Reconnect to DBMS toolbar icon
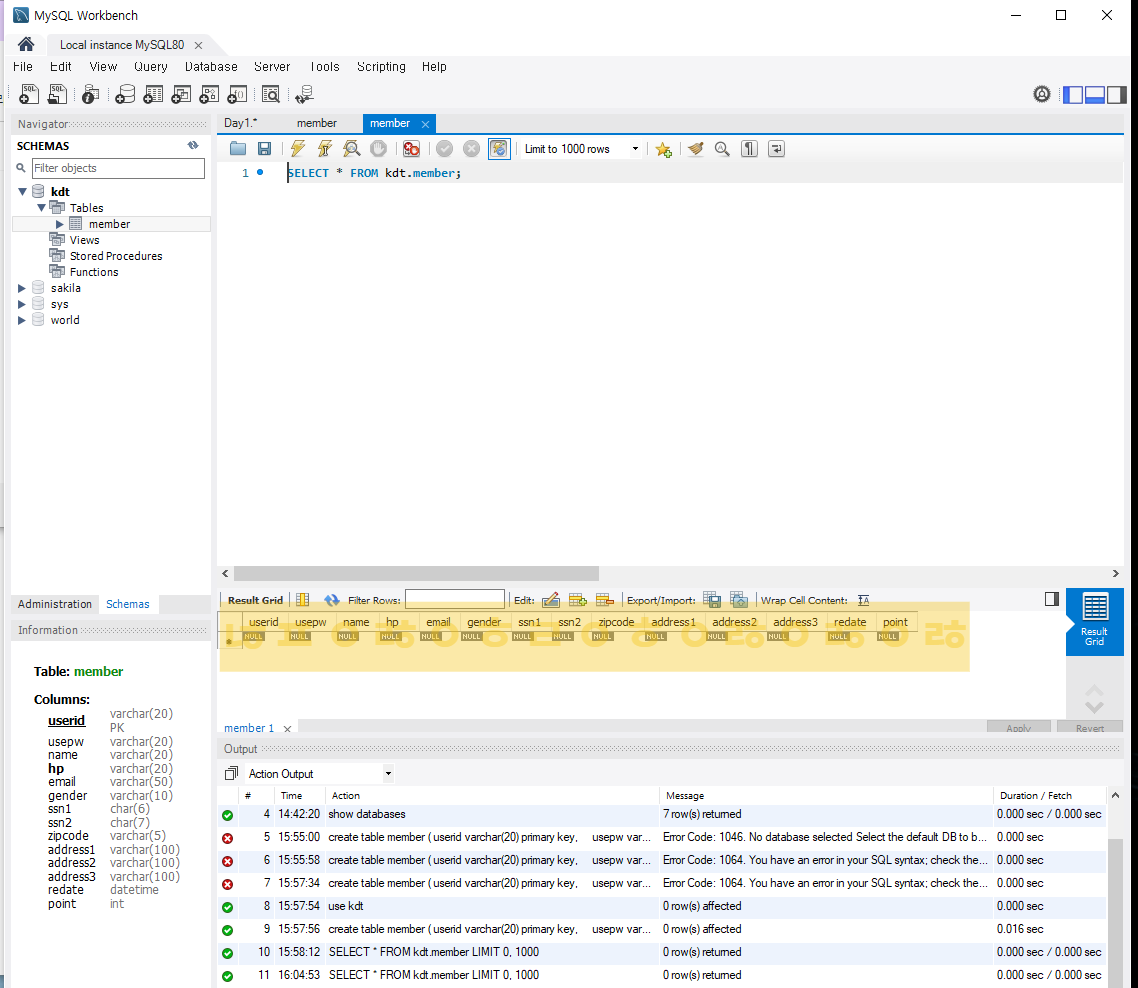Image resolution: width=1138 pixels, height=988 pixels. pyautogui.click(x=305, y=94)
